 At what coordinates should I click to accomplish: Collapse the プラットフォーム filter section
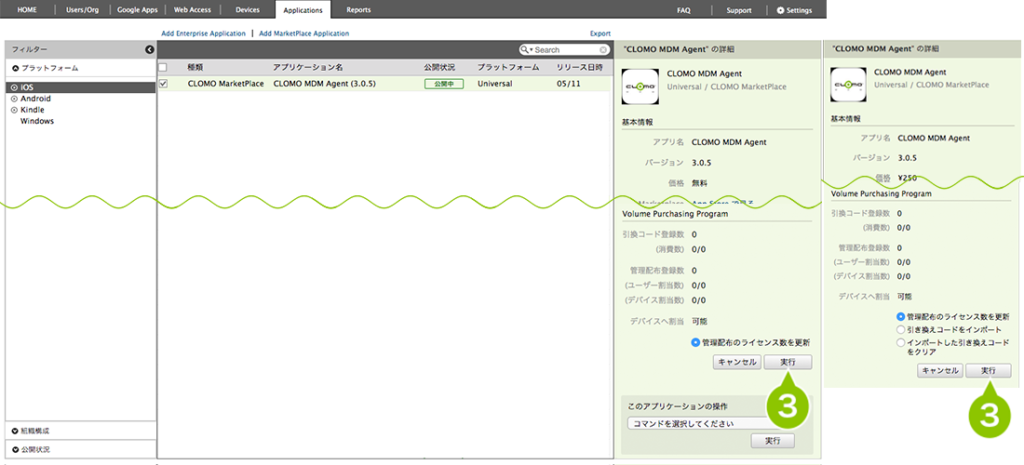tap(16, 68)
